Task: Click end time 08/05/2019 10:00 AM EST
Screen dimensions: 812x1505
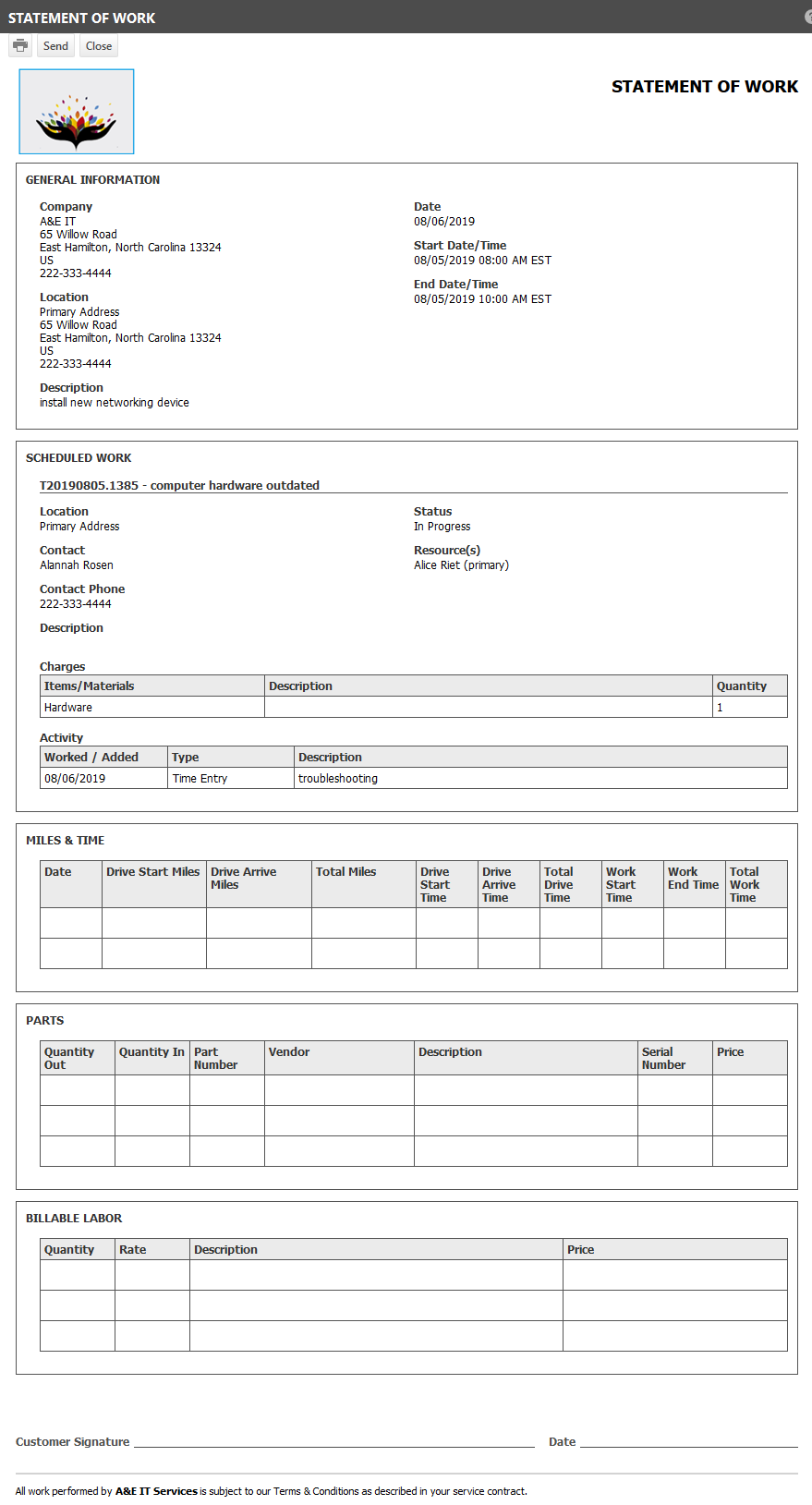Action: (x=482, y=299)
